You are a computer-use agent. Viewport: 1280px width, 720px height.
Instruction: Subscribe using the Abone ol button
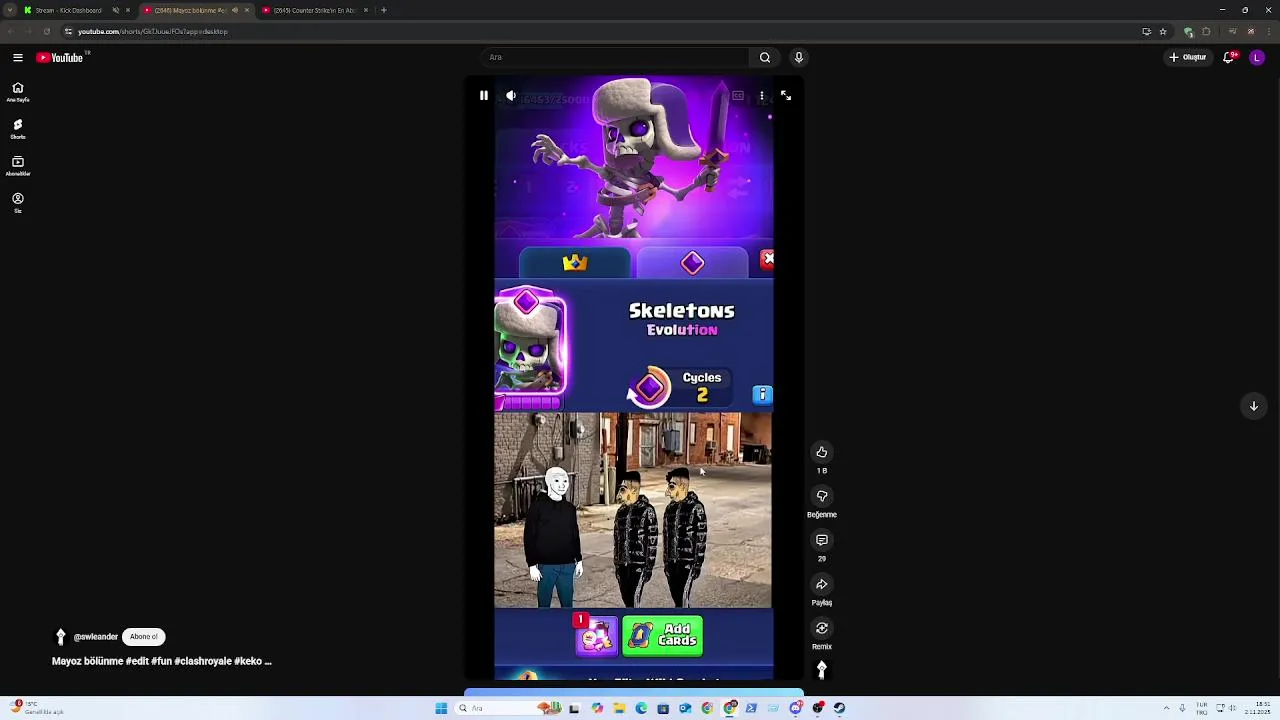click(x=144, y=637)
